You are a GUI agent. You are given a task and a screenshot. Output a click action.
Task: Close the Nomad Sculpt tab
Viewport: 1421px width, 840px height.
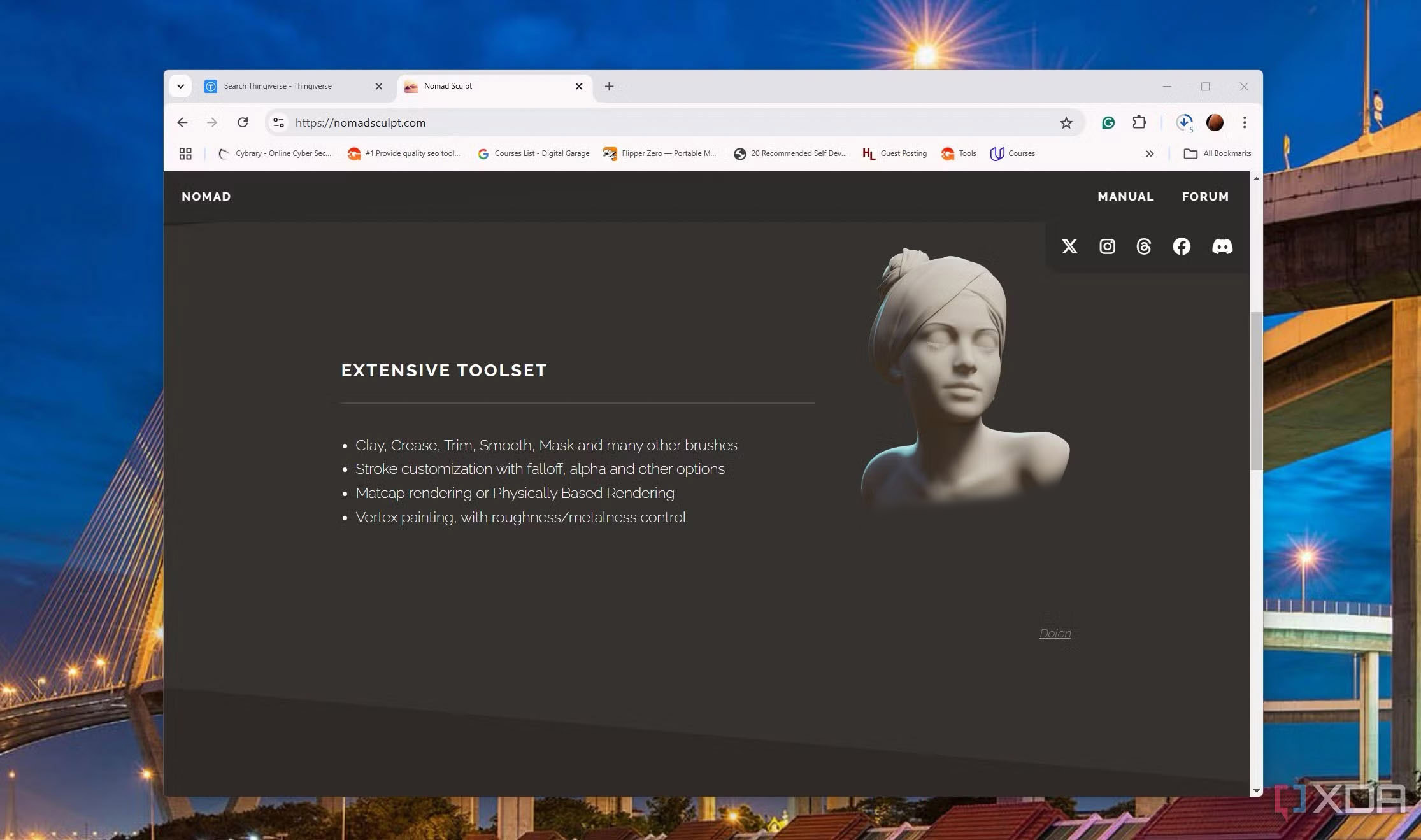click(579, 86)
